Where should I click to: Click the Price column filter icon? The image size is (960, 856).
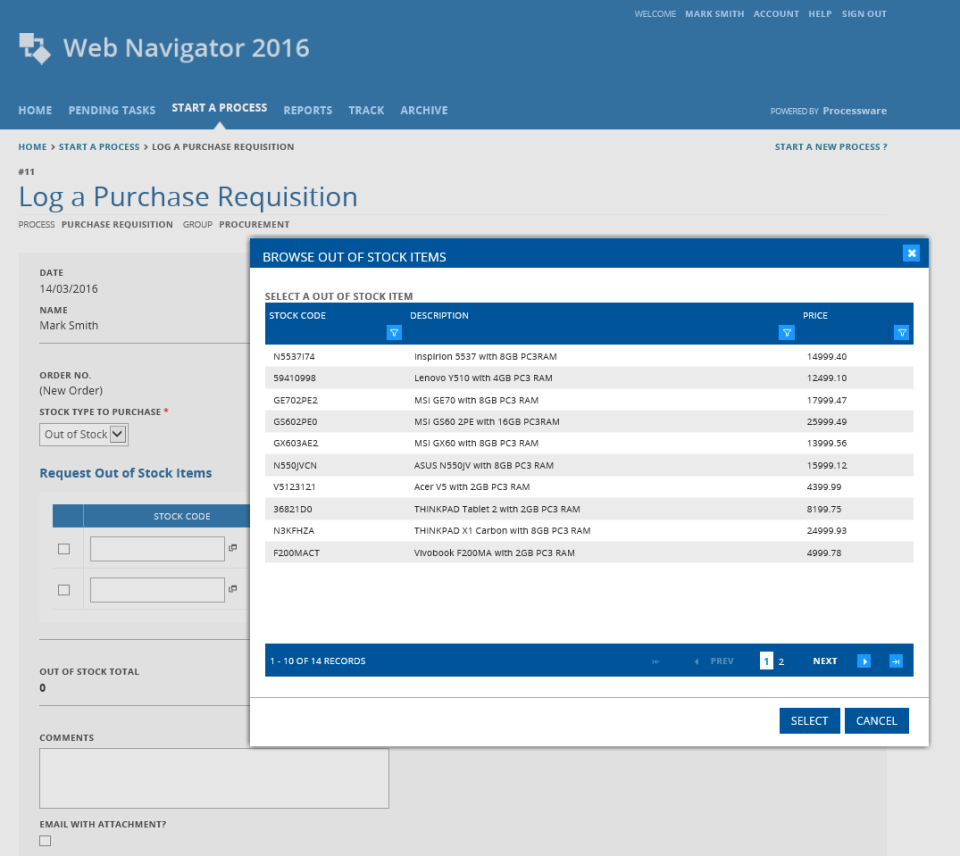[x=901, y=333]
